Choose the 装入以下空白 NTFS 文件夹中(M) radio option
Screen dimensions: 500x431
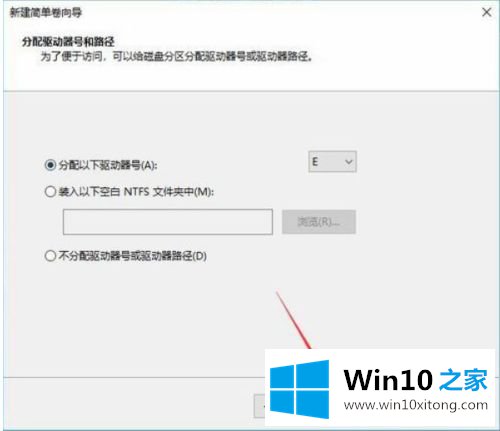click(50, 192)
